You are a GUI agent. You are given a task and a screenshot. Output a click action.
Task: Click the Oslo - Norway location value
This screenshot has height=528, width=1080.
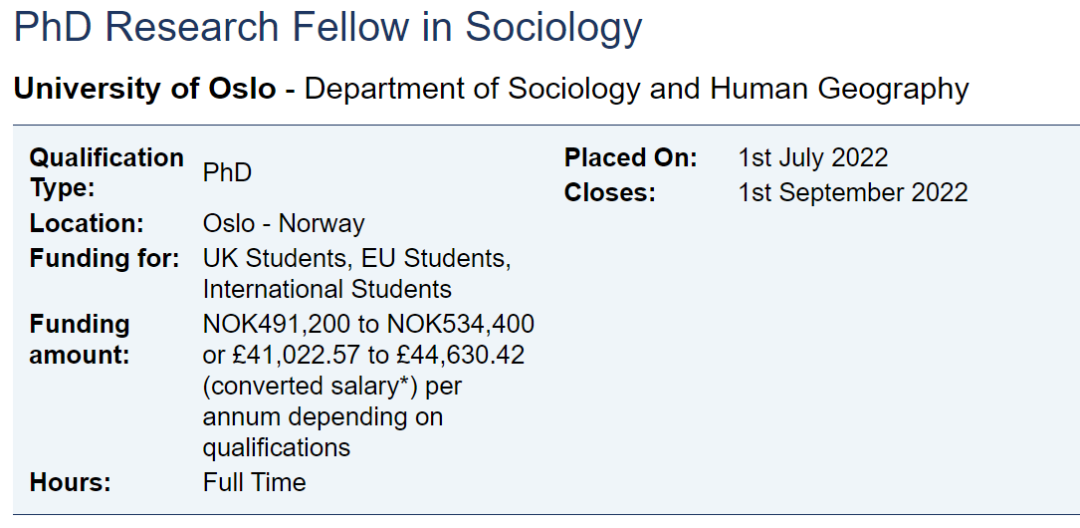(x=283, y=223)
